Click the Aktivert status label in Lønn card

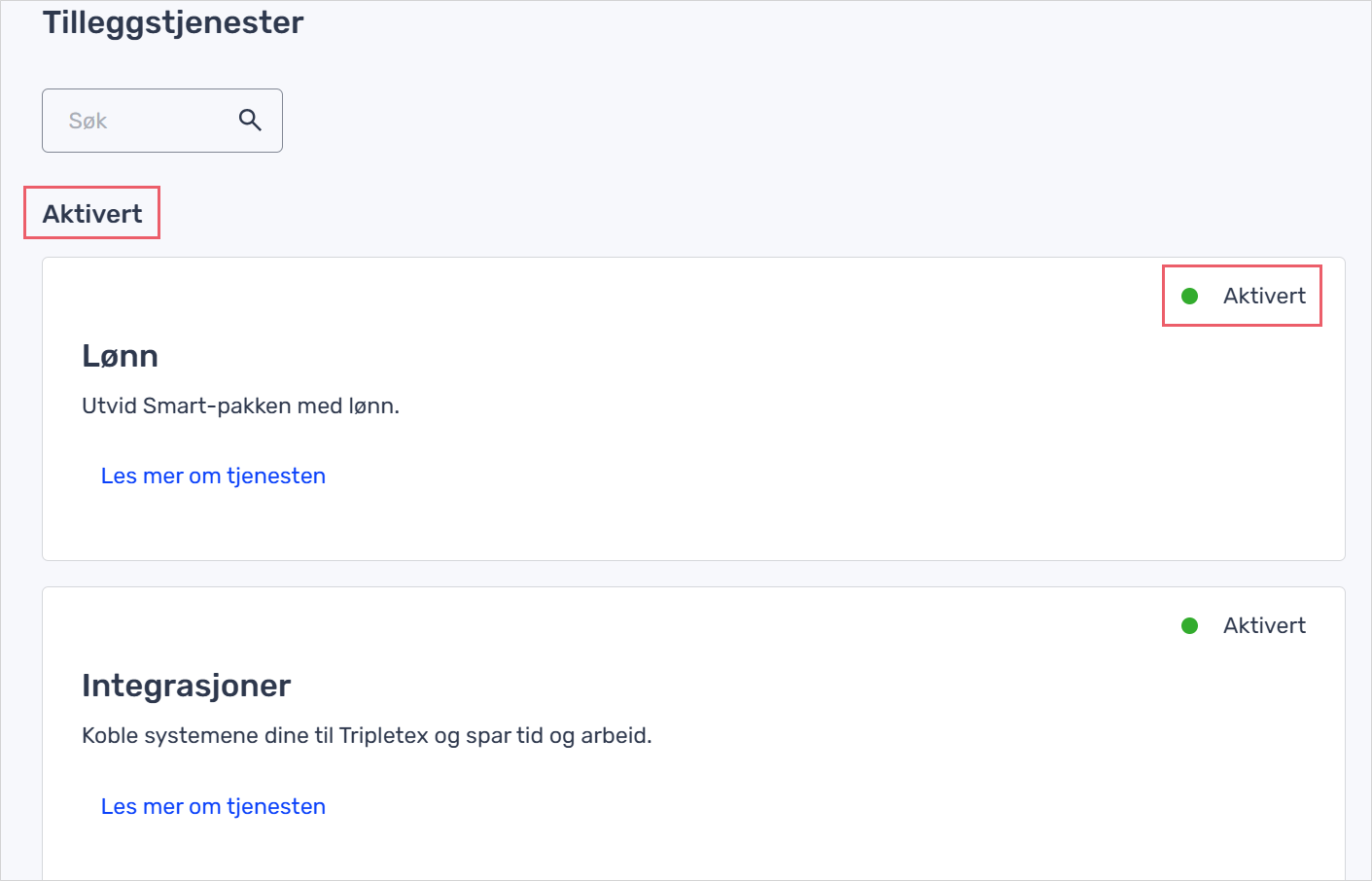(1264, 296)
